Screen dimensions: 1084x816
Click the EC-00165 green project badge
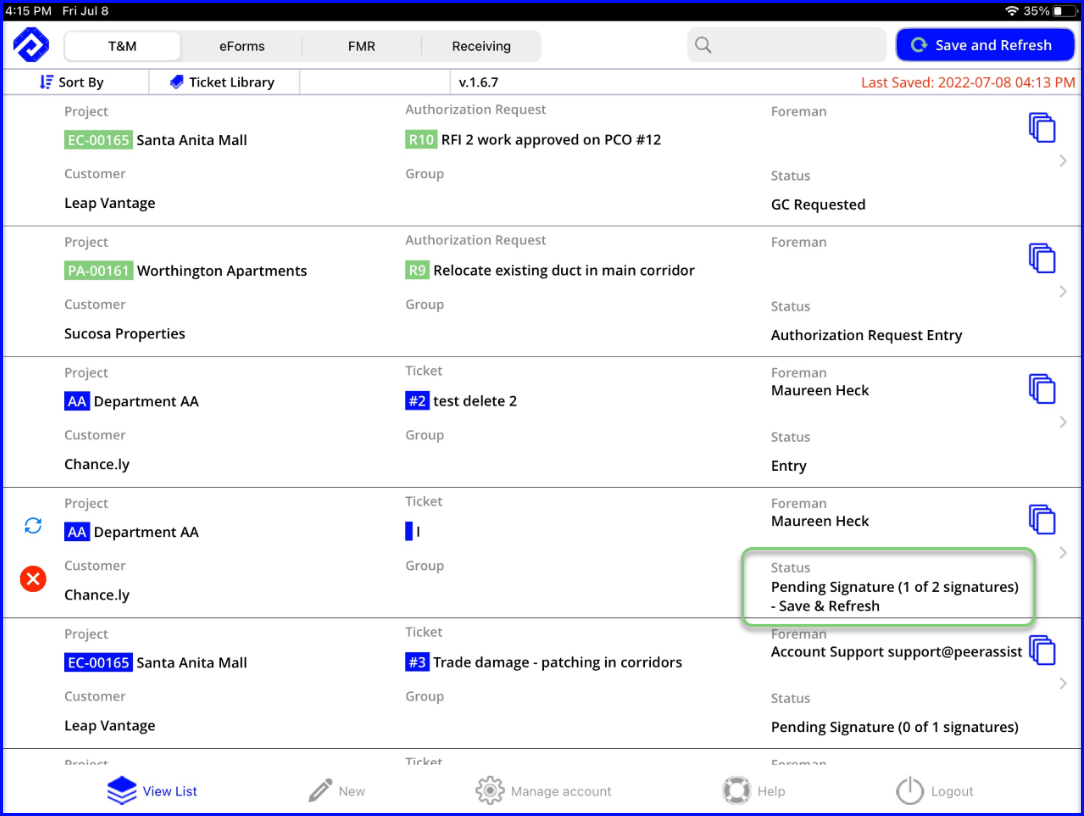click(x=97, y=140)
